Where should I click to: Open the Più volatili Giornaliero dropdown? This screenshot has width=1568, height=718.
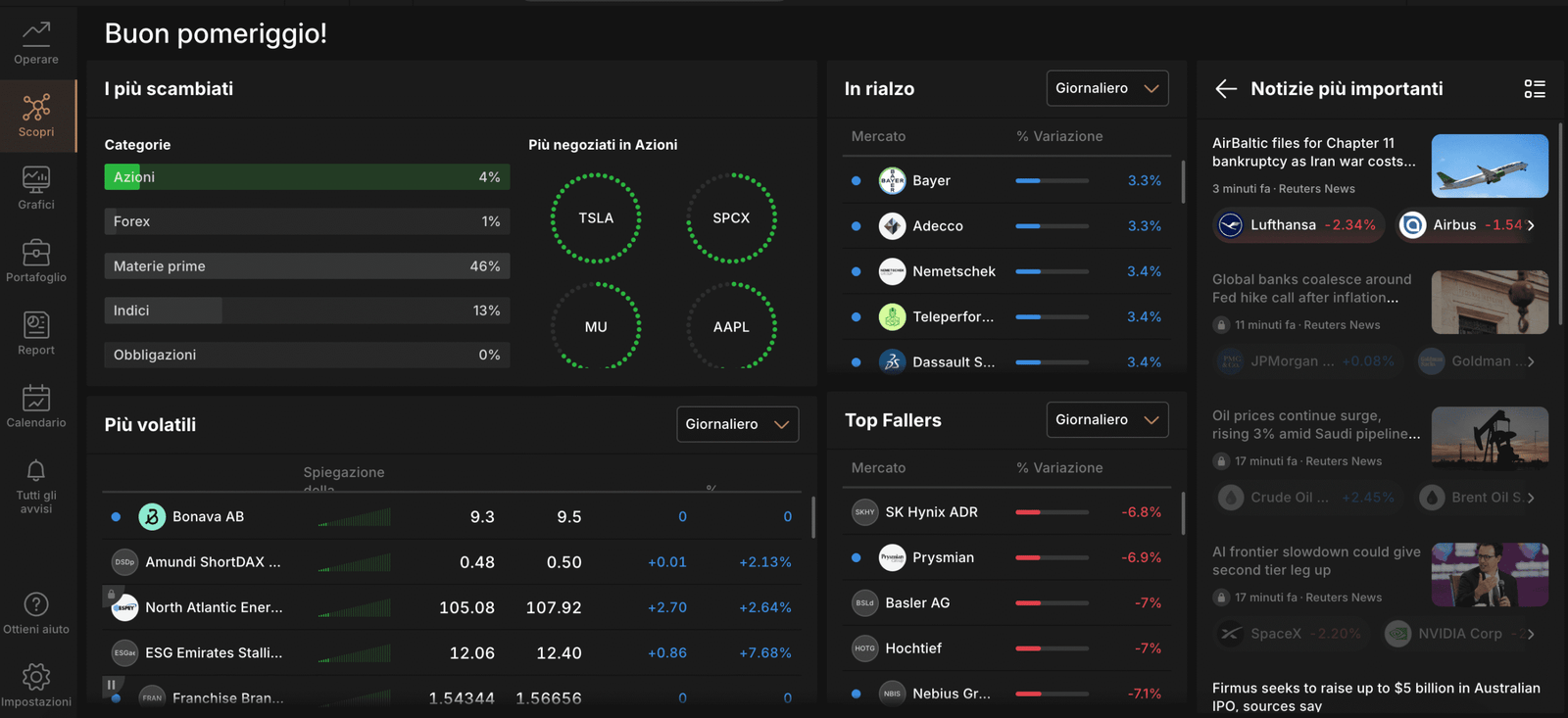[x=737, y=424]
